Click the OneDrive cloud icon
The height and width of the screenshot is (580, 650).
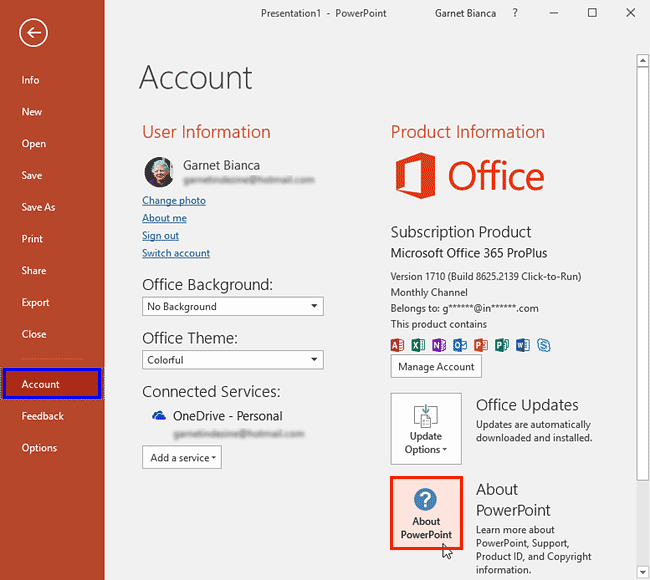[x=159, y=415]
